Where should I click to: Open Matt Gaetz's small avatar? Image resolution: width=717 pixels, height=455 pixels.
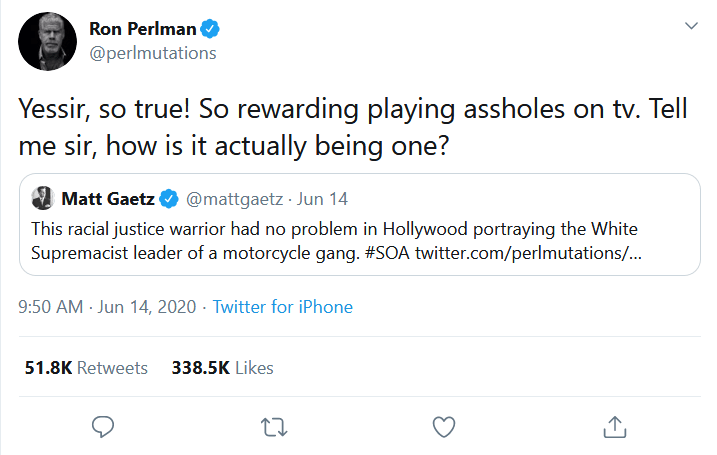click(43, 196)
